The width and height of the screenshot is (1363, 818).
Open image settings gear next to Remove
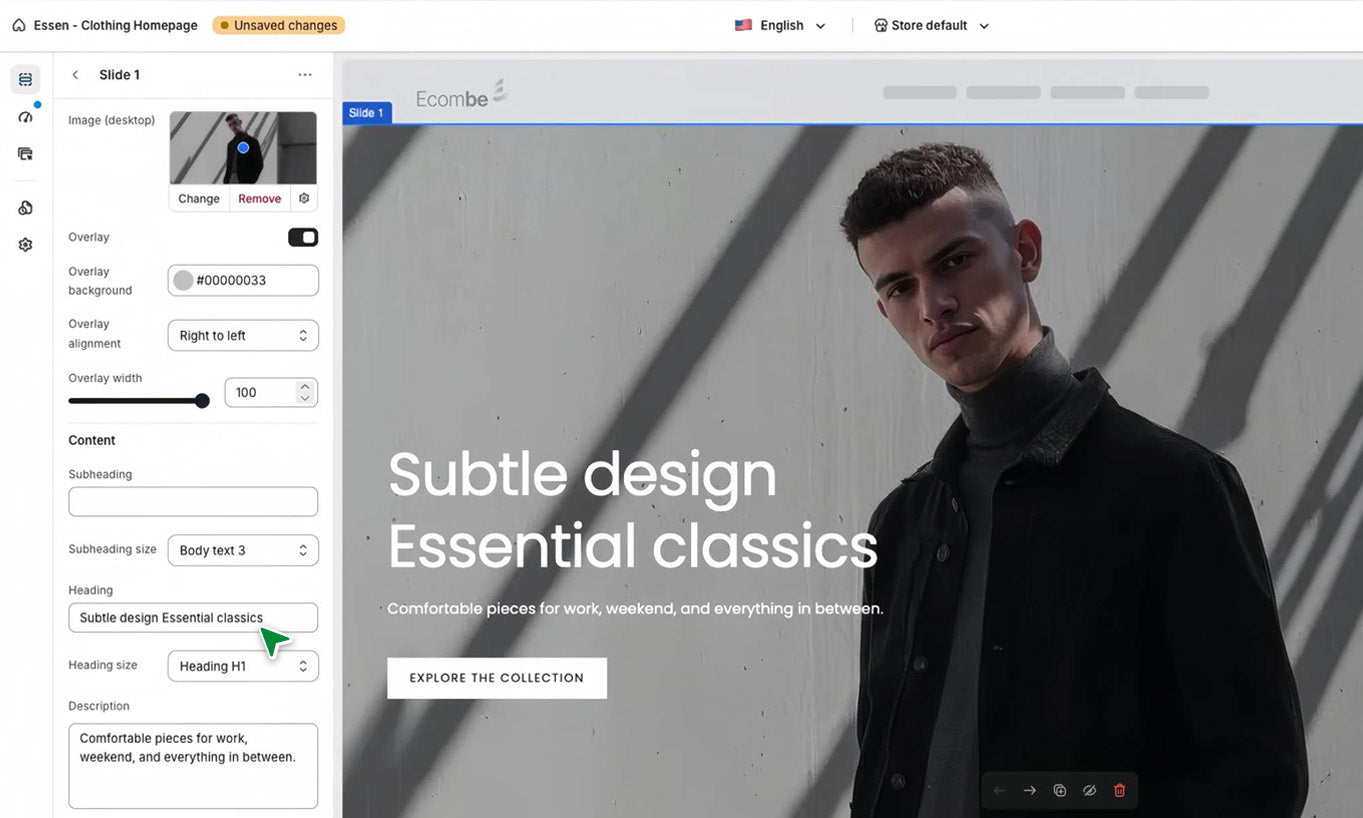click(304, 198)
